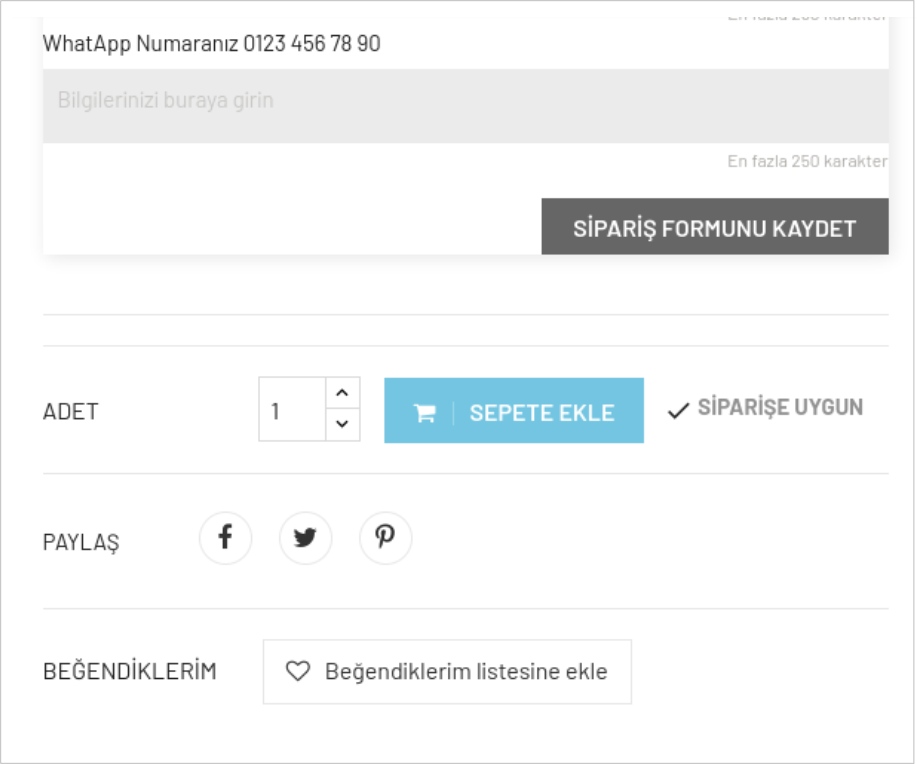Click the WhatsApp Numaranız field label
The image size is (917, 764).
[x=140, y=44]
